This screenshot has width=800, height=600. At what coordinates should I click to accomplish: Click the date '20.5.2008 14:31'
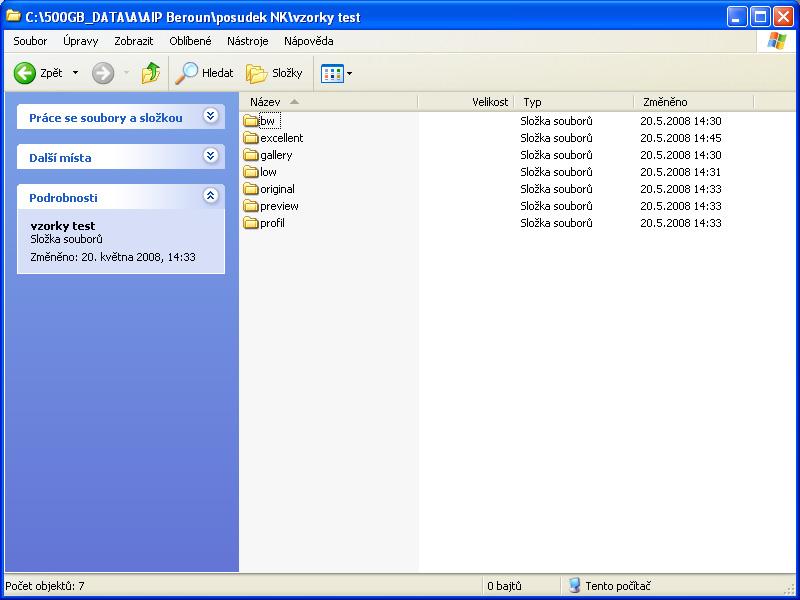680,172
